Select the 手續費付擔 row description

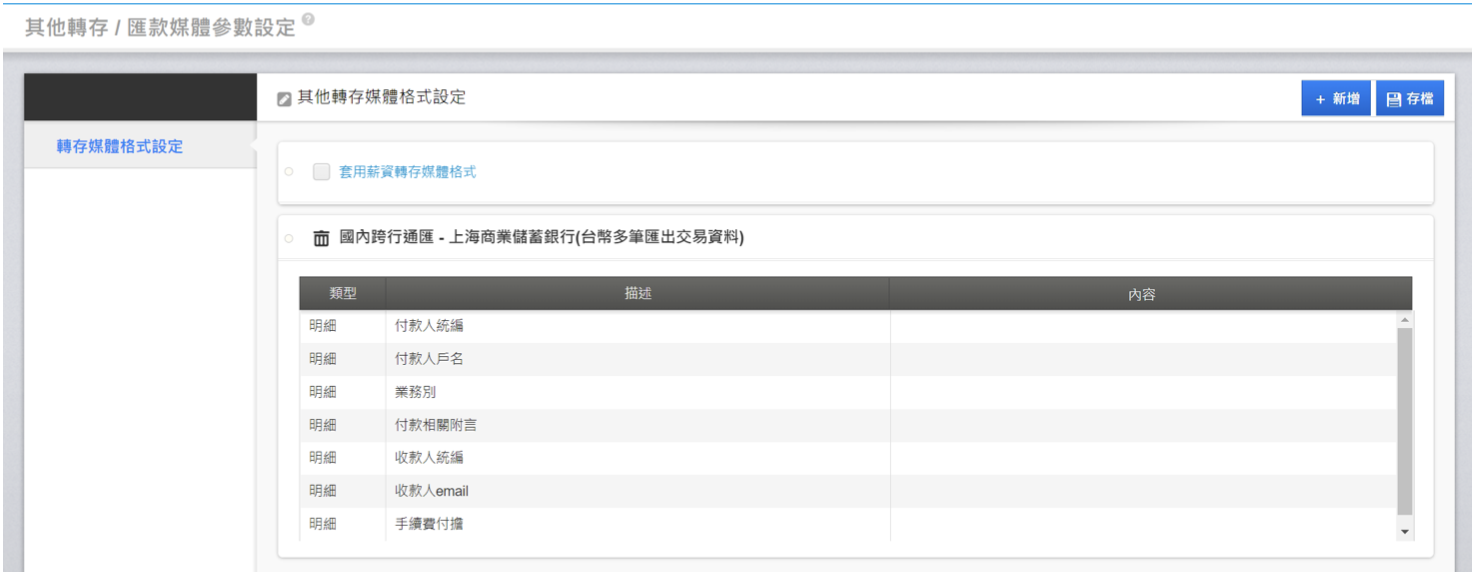pyautogui.click(x=429, y=524)
